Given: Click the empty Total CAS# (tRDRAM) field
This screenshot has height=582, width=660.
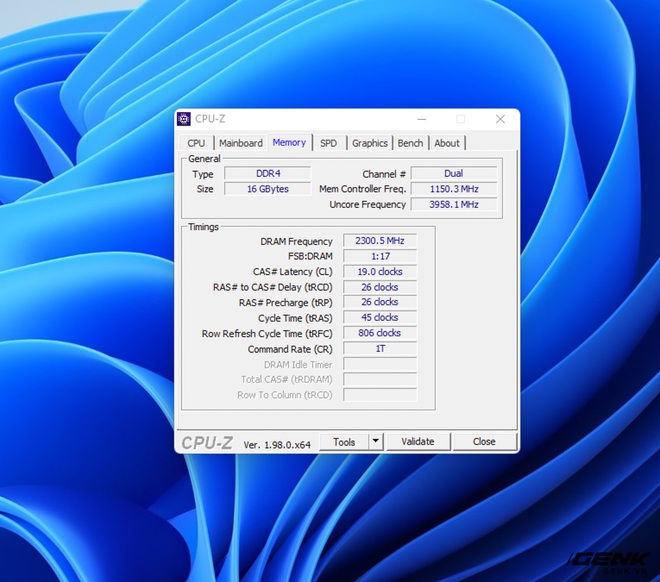Looking at the screenshot, I should (380, 379).
